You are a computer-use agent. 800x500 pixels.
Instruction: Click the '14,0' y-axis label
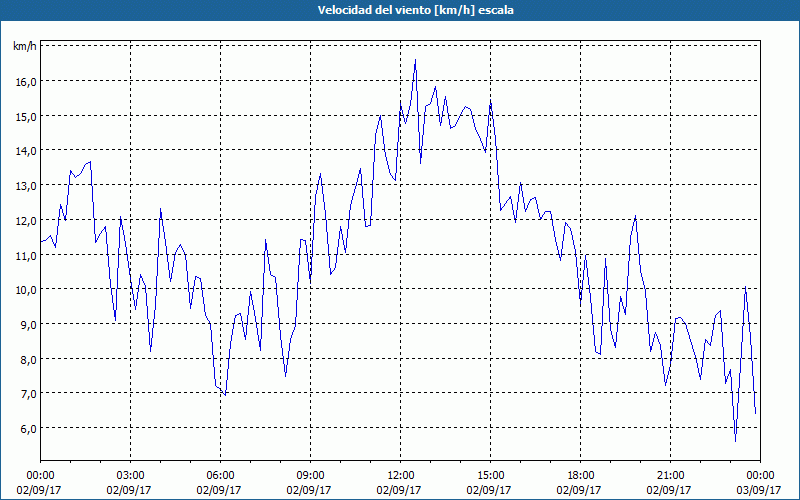26,151
